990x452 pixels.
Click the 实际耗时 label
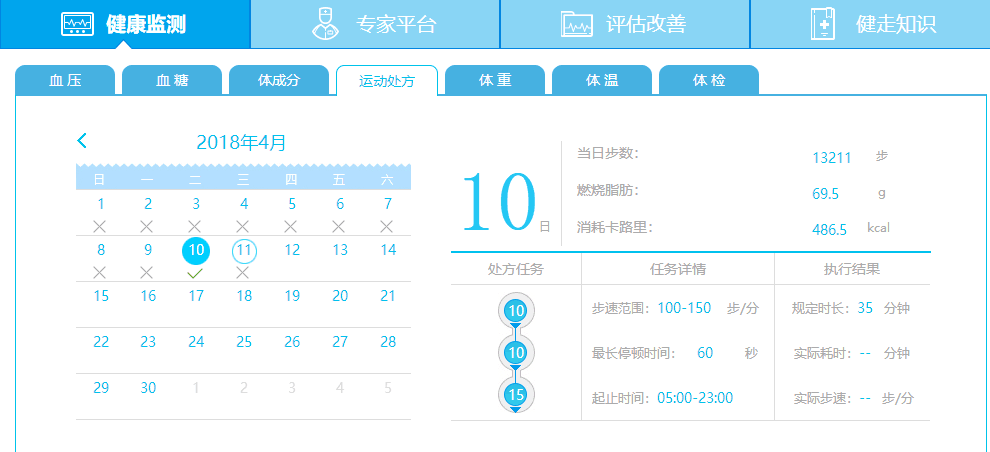pyautogui.click(x=824, y=354)
